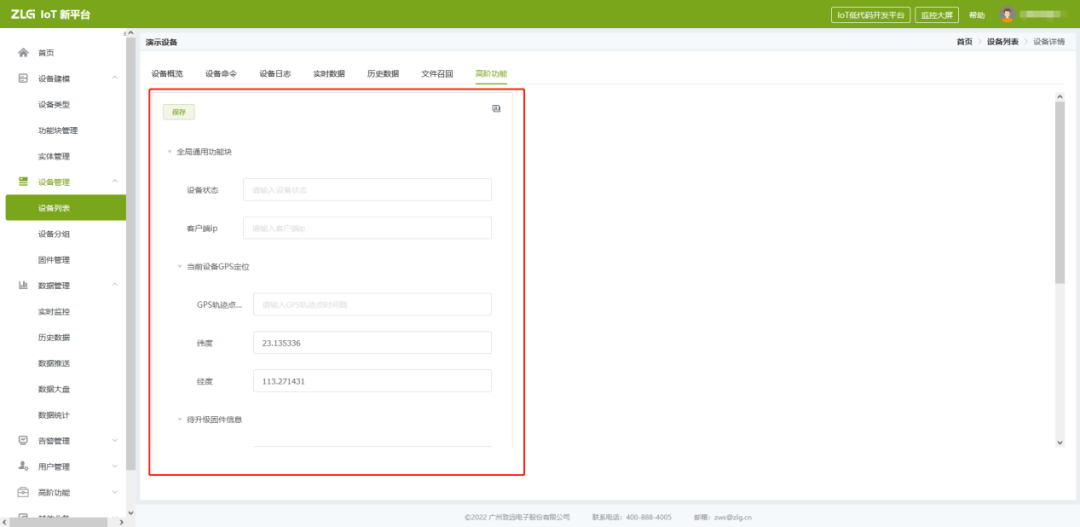Click the 邮箱 zws@zlg.cn footer text

(723, 517)
